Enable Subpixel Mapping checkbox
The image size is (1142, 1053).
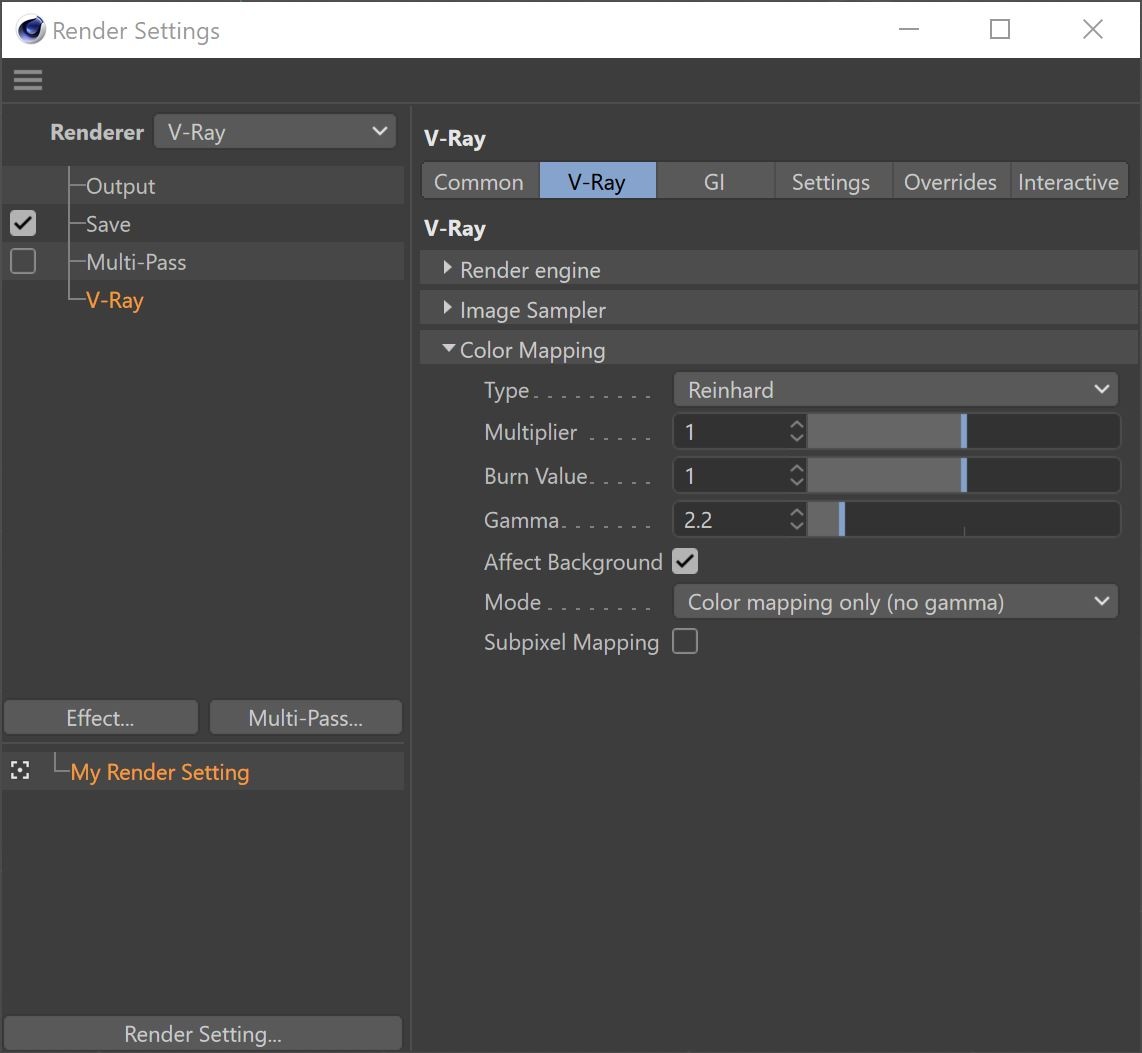[685, 642]
